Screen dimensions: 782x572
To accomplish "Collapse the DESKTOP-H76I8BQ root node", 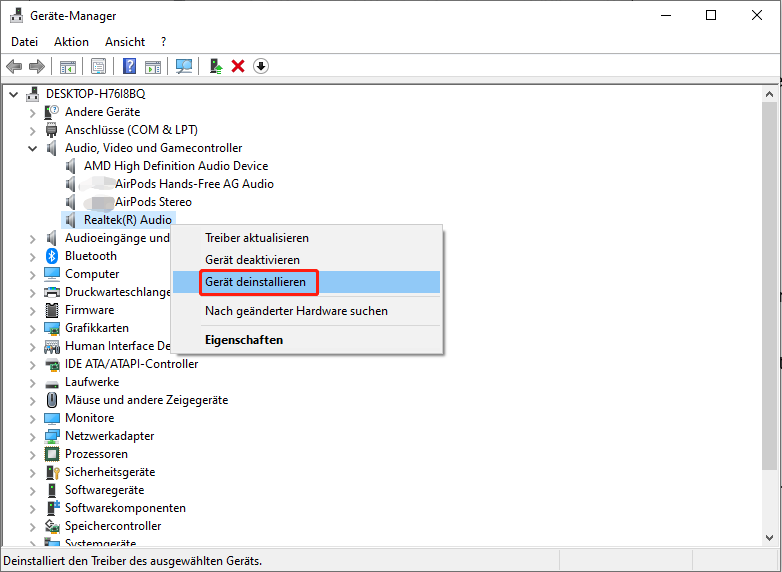I will click(13, 94).
